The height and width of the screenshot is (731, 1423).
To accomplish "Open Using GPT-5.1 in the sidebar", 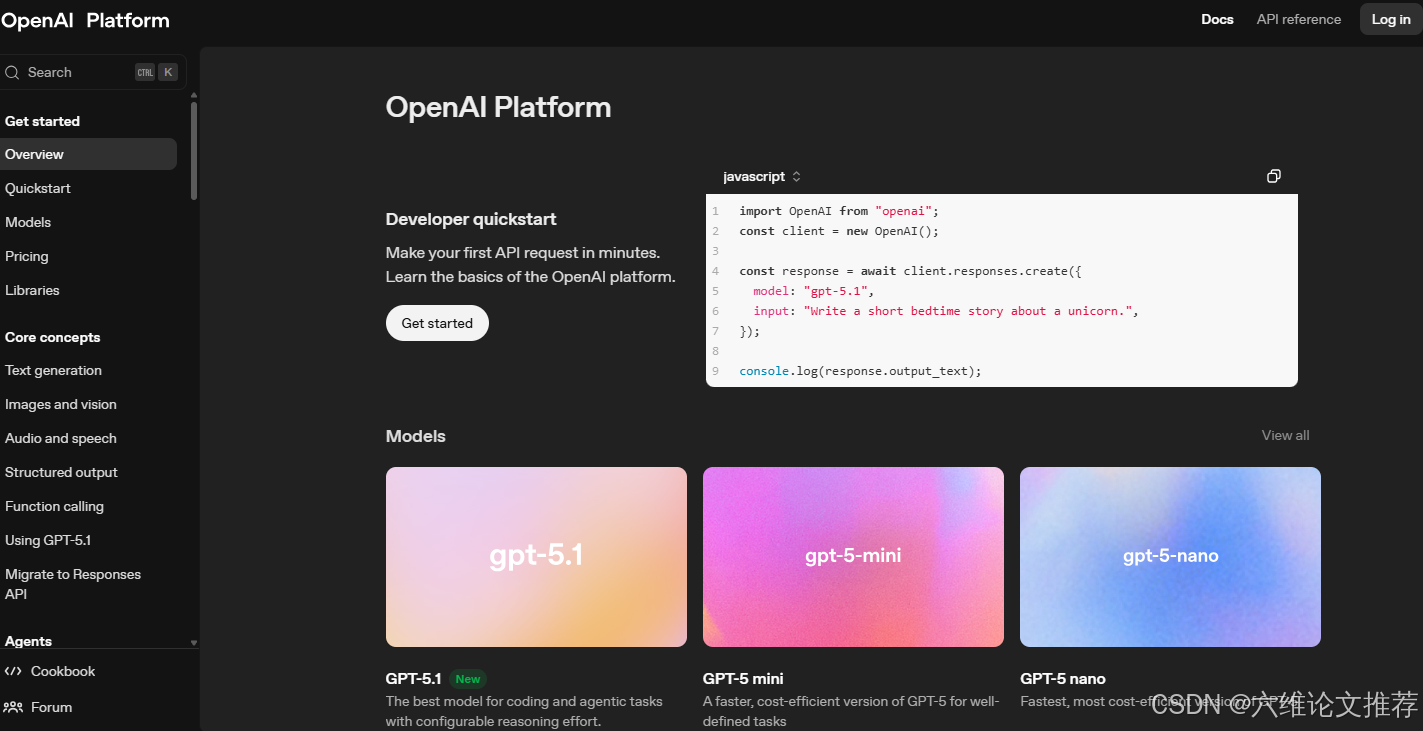I will point(48,540).
